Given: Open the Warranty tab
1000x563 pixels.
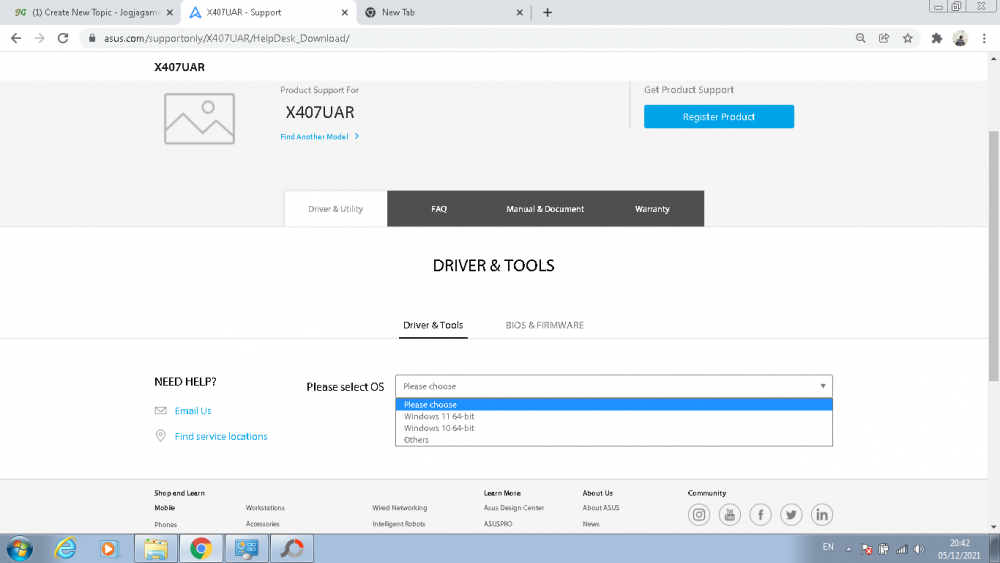Looking at the screenshot, I should (x=652, y=208).
